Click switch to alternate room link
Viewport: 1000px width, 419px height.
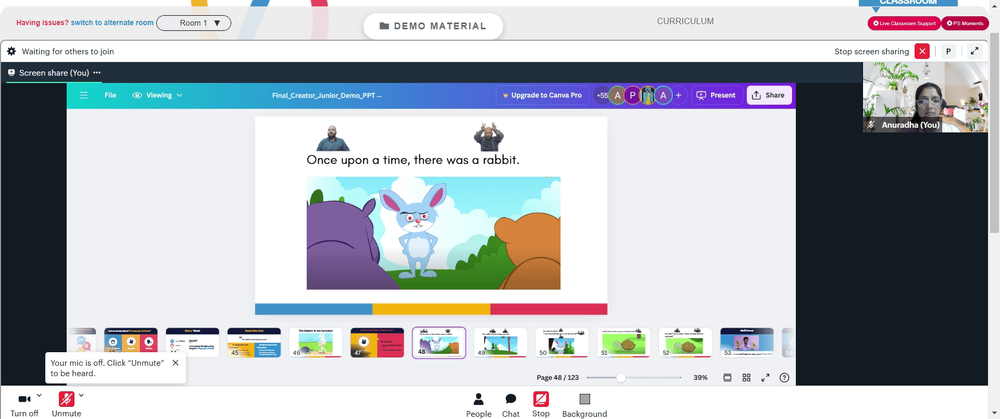click(112, 23)
